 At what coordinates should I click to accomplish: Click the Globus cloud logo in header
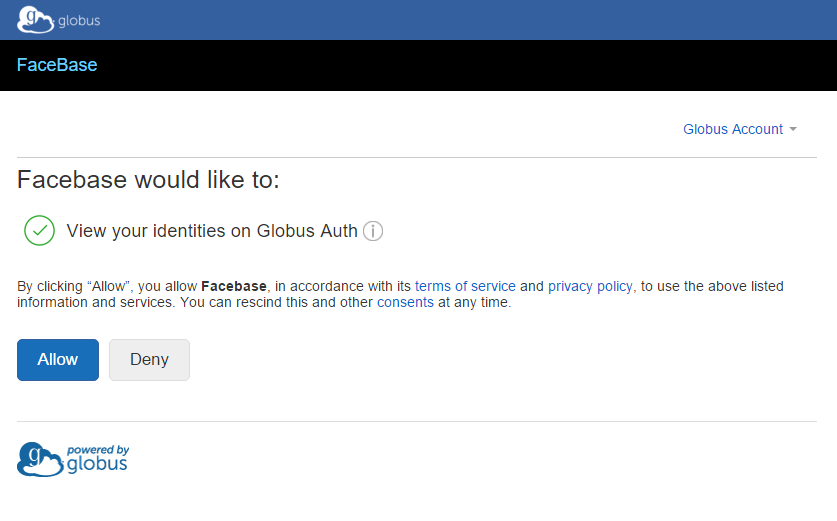pyautogui.click(x=58, y=20)
